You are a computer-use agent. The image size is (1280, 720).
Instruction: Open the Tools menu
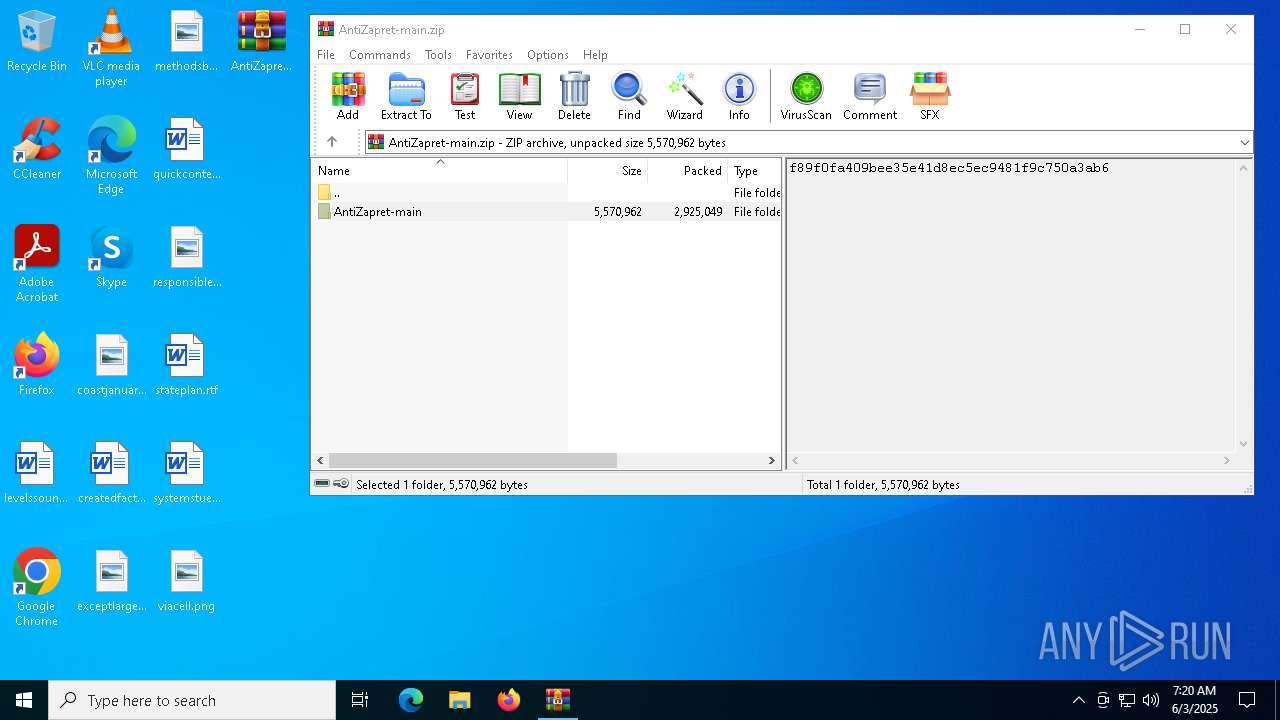click(x=438, y=55)
